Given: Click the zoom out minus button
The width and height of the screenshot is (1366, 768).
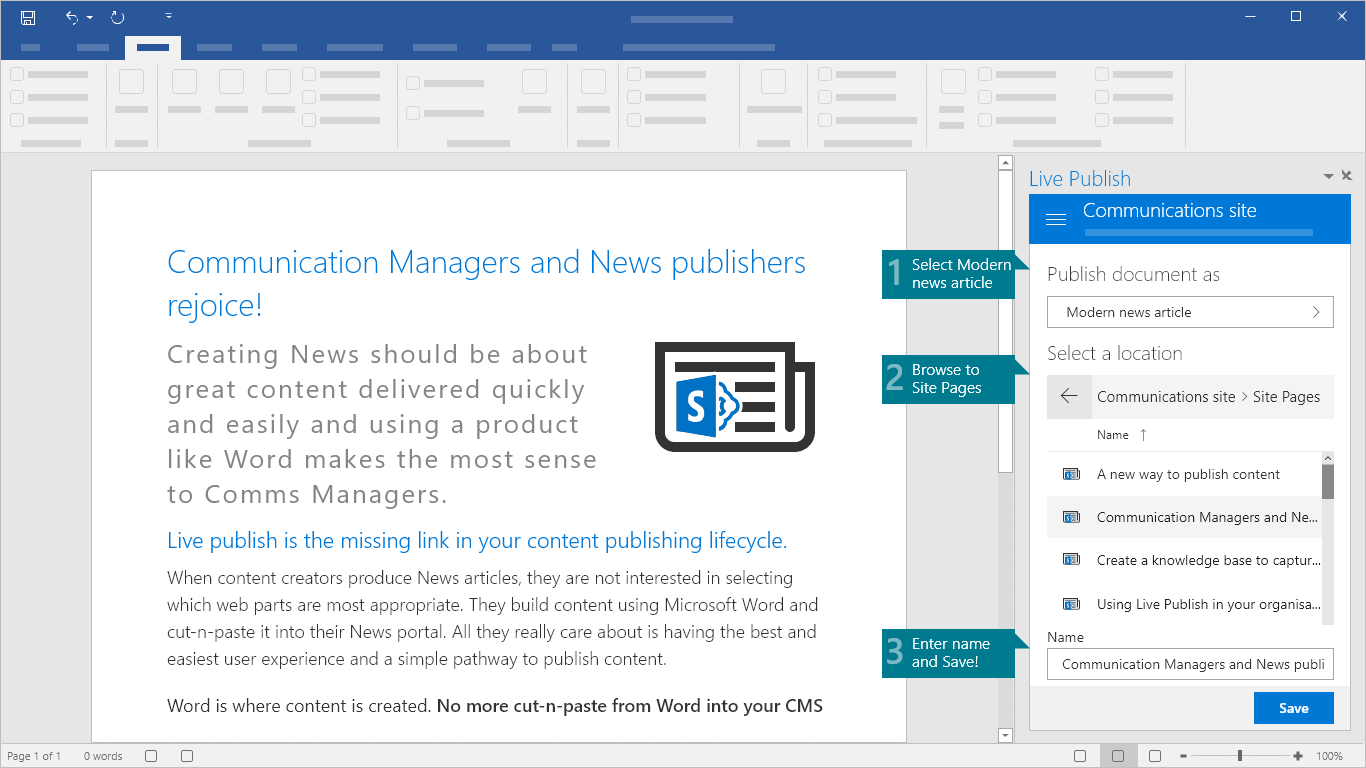Looking at the screenshot, I should [1183, 756].
